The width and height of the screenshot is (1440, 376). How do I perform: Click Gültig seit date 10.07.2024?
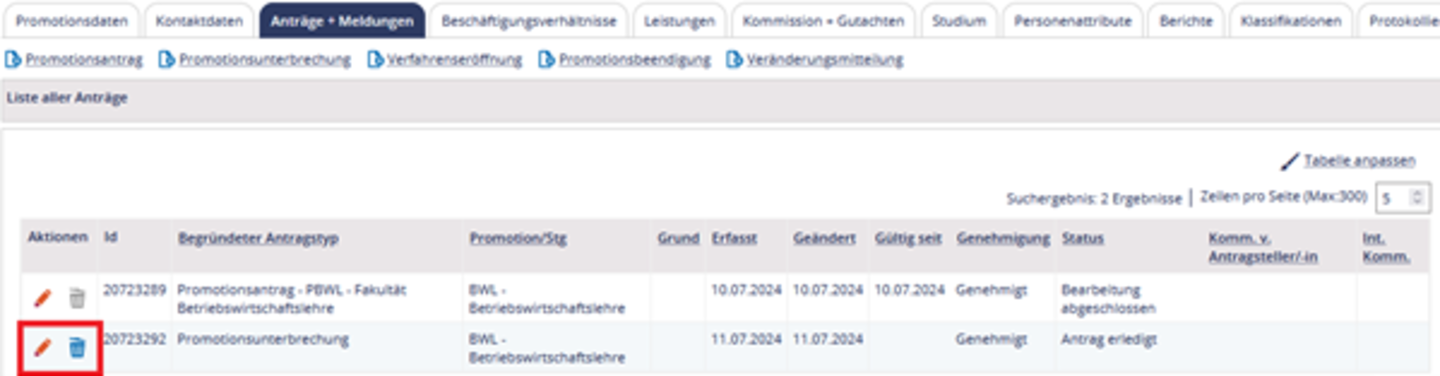[x=909, y=290]
